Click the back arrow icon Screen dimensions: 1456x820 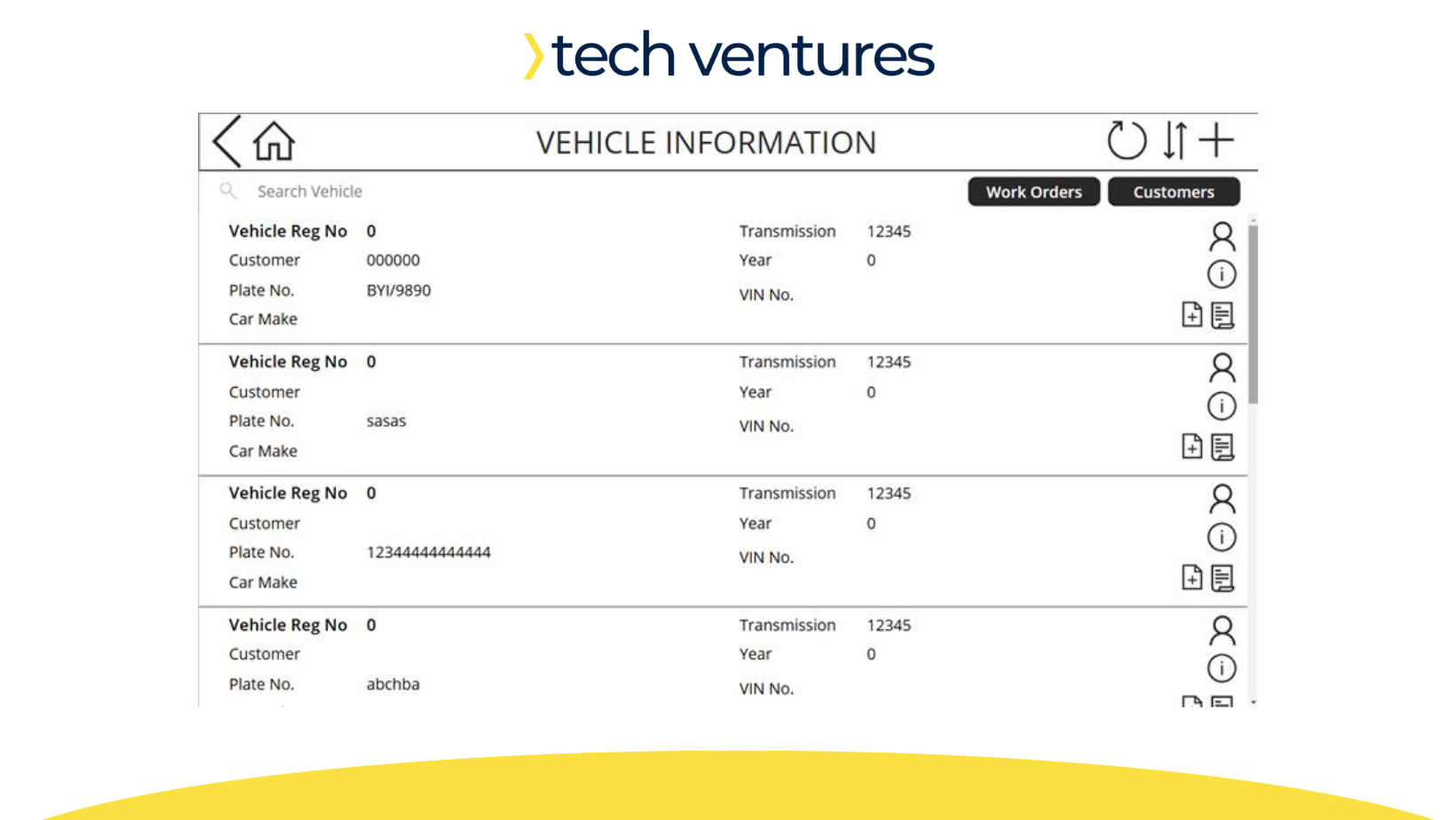[227, 141]
